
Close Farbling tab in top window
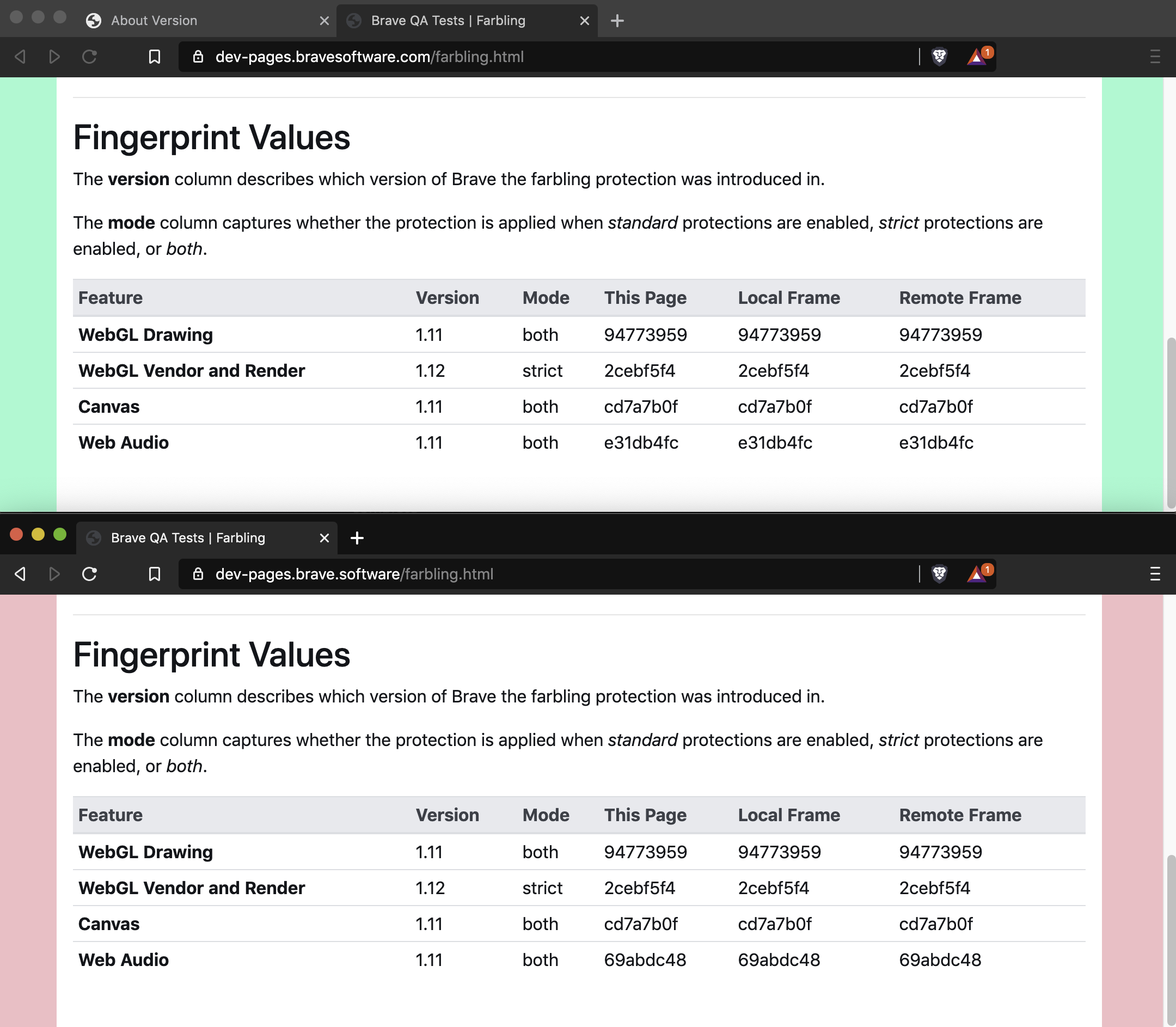(585, 21)
